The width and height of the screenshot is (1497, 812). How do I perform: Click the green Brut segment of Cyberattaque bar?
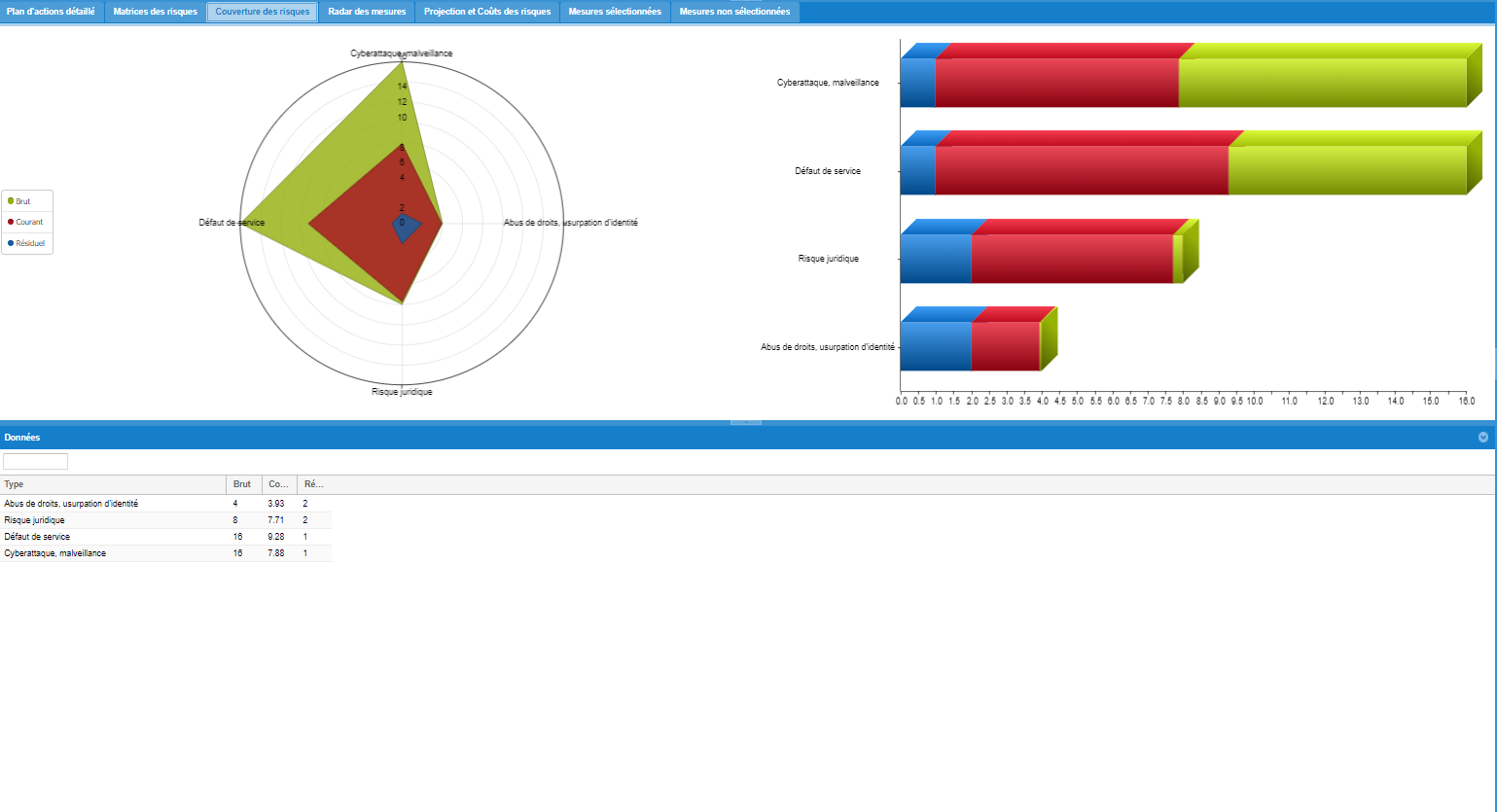click(1321, 83)
